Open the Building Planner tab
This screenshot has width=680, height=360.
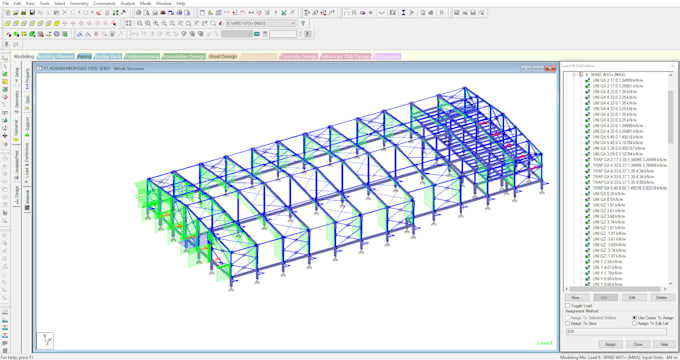click(x=56, y=56)
